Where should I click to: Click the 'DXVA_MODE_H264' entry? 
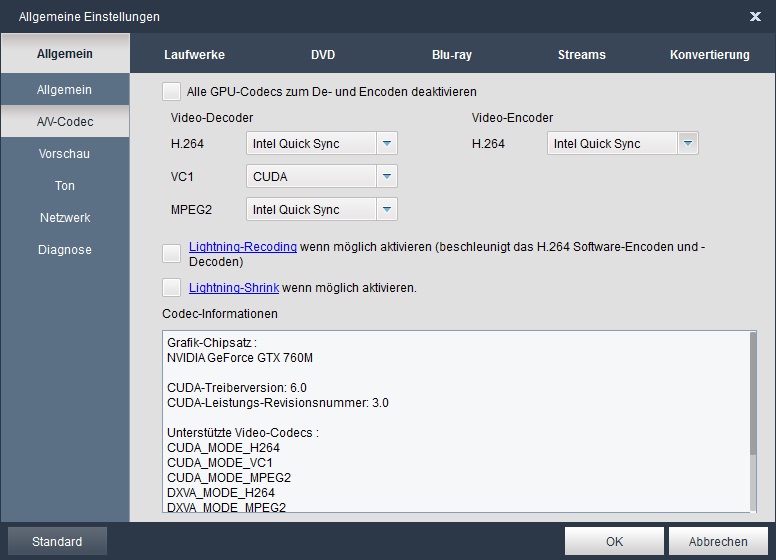point(221,493)
